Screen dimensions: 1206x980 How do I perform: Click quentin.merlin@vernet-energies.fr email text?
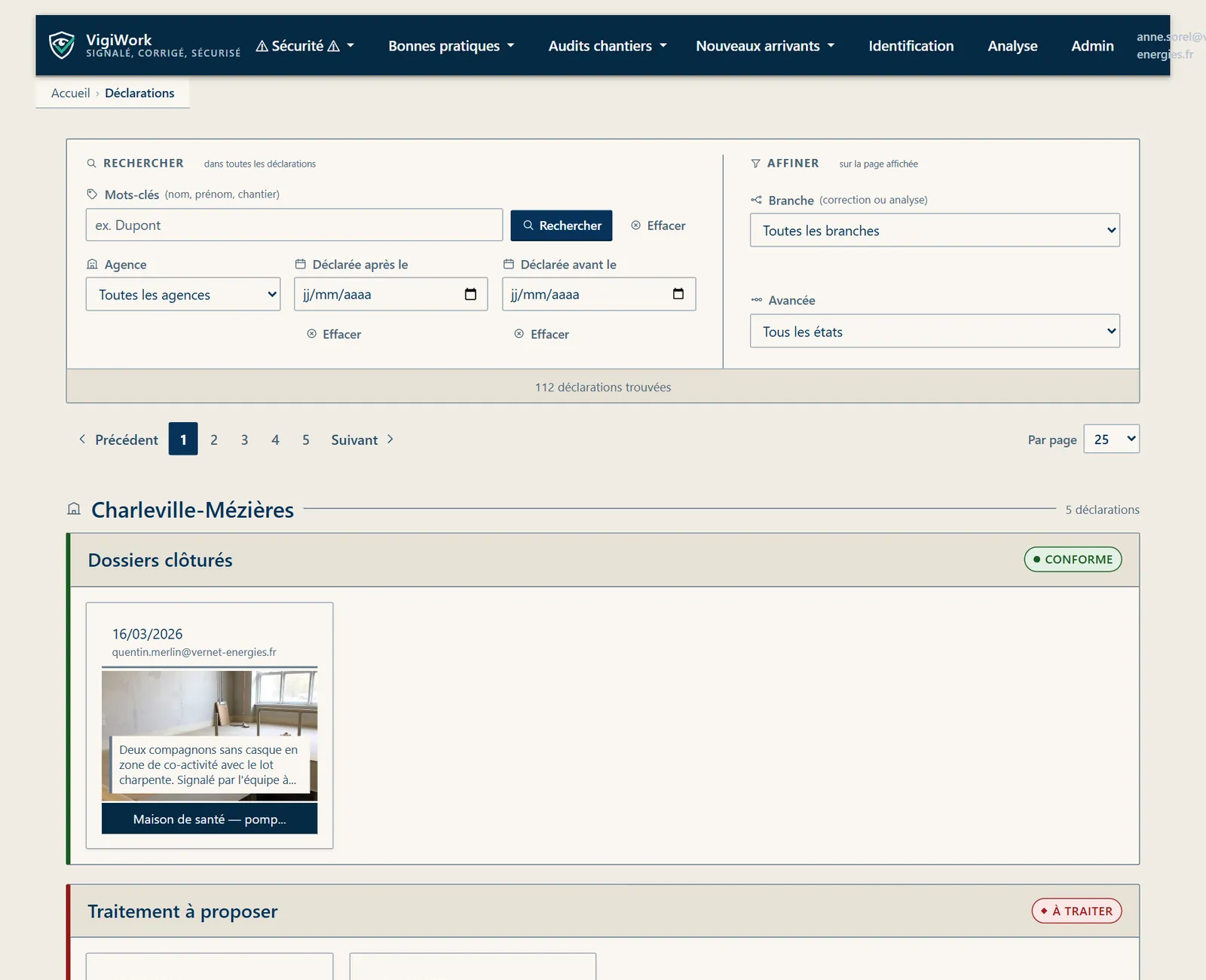[194, 652]
